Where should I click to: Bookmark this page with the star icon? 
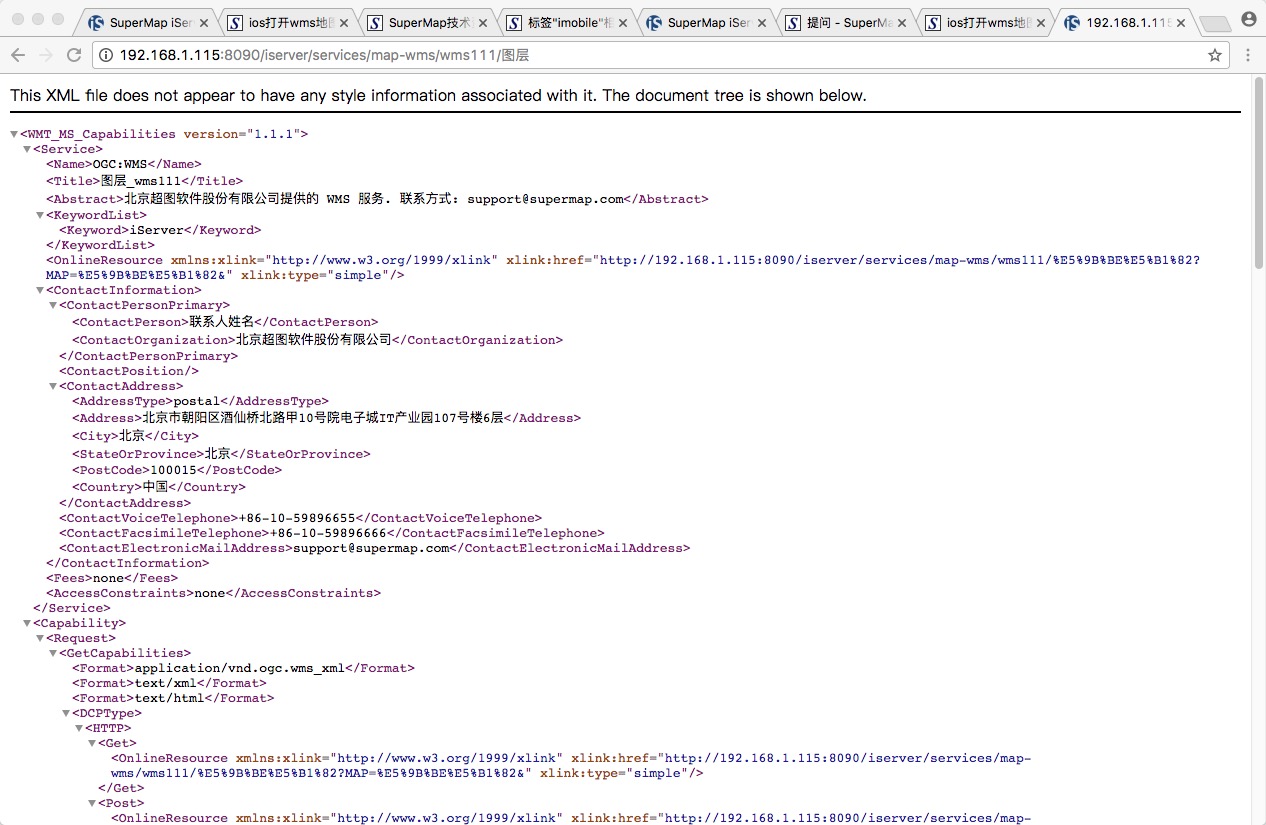pos(1215,56)
